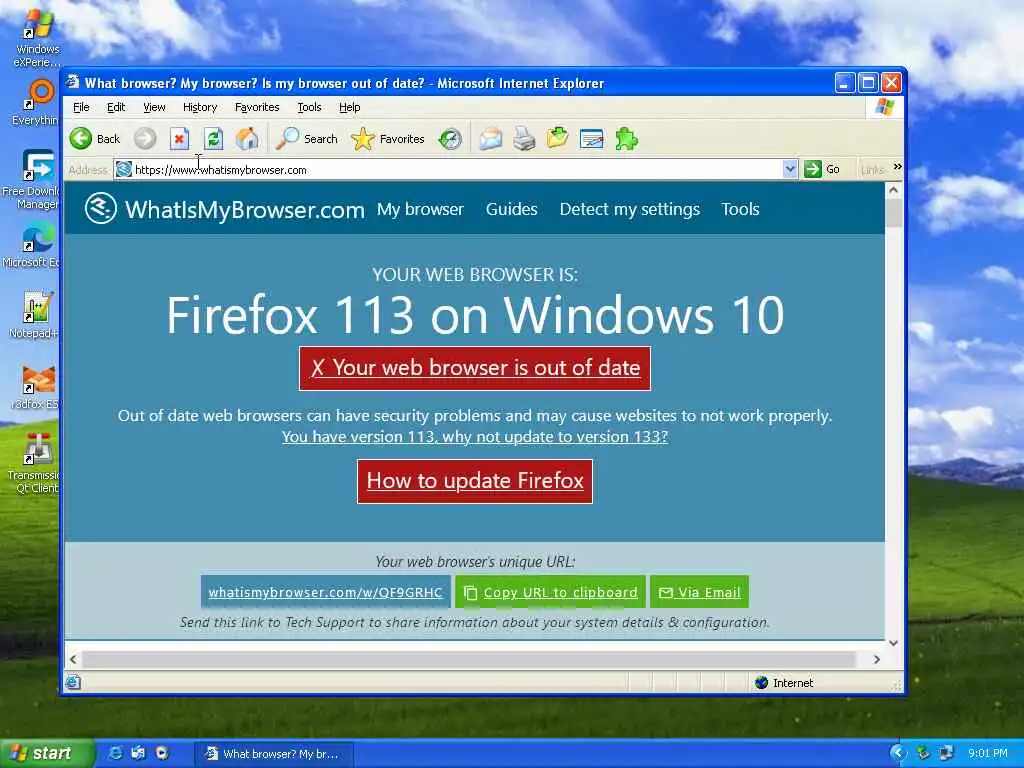
Task: Click the vertical scrollbar down arrow
Action: (893, 643)
